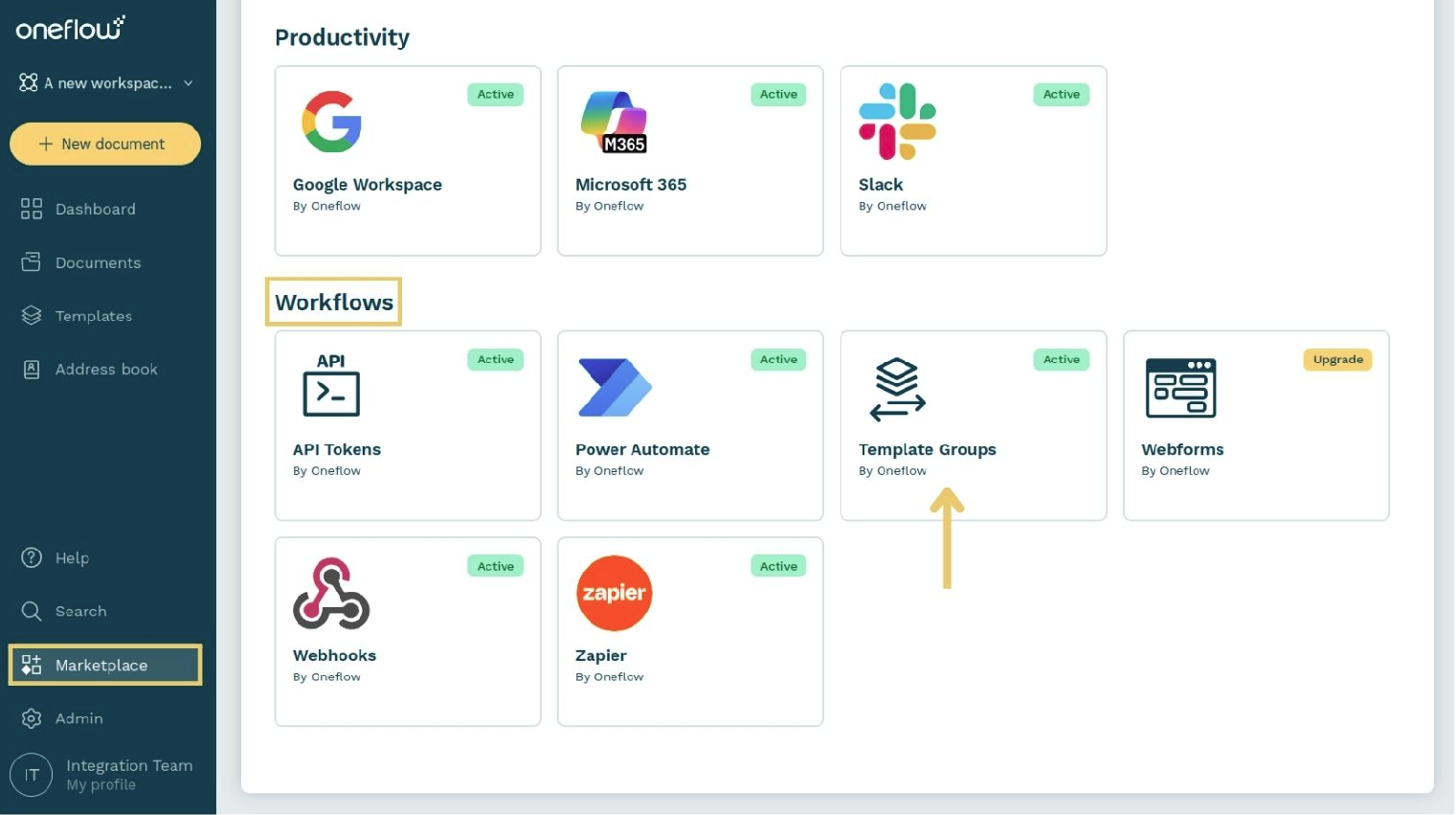Click the Webforms icon

click(x=1180, y=388)
